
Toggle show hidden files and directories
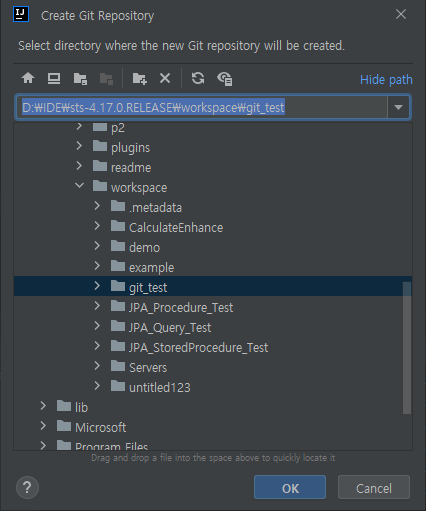tap(225, 79)
